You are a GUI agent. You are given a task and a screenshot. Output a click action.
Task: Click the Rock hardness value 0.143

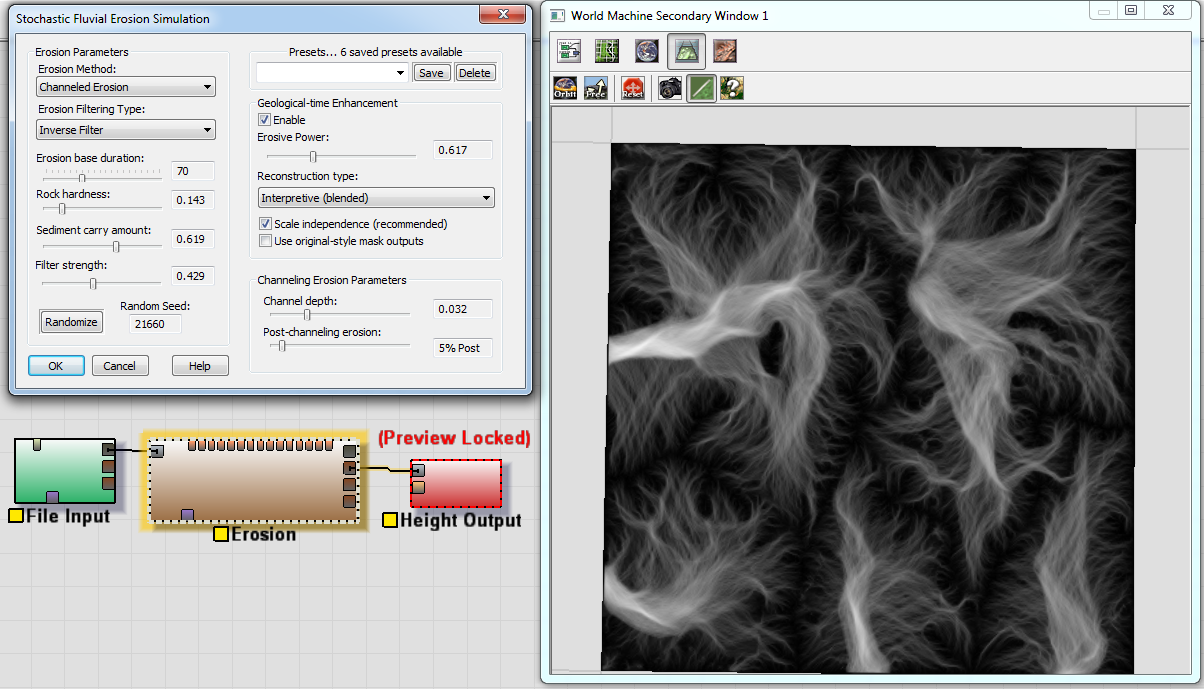[192, 200]
